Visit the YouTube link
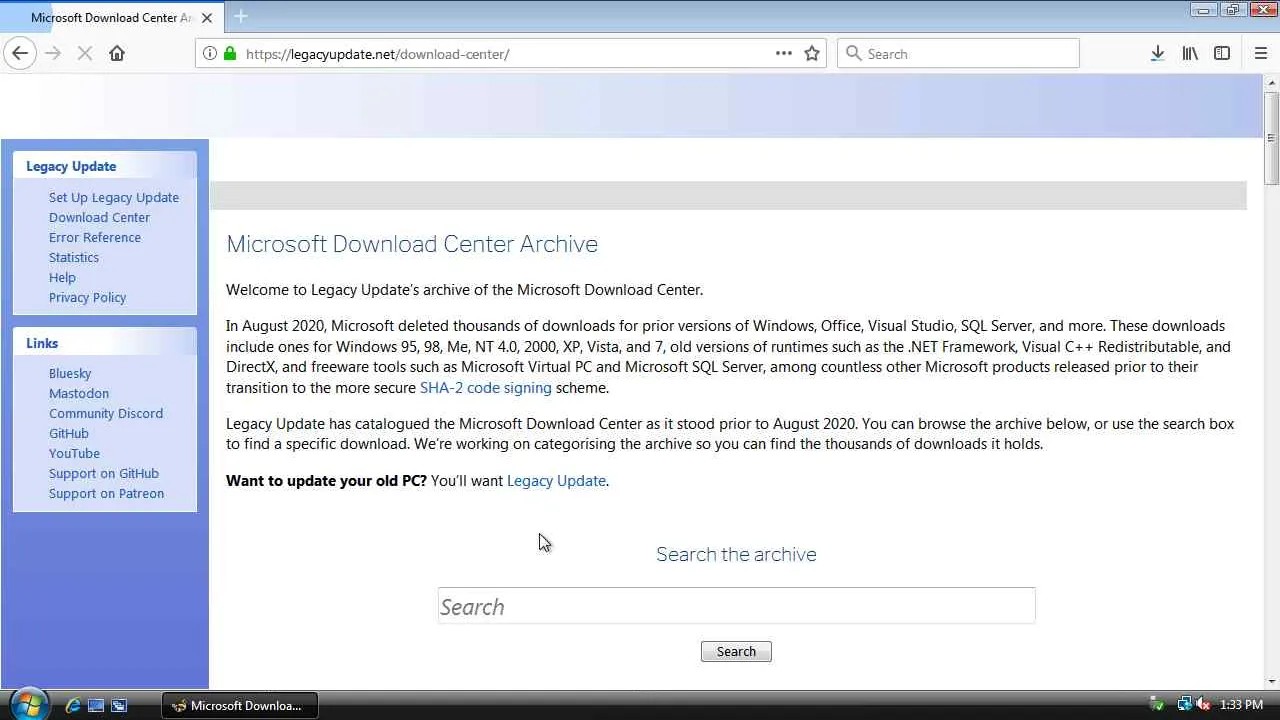The height and width of the screenshot is (720, 1280). tap(74, 453)
